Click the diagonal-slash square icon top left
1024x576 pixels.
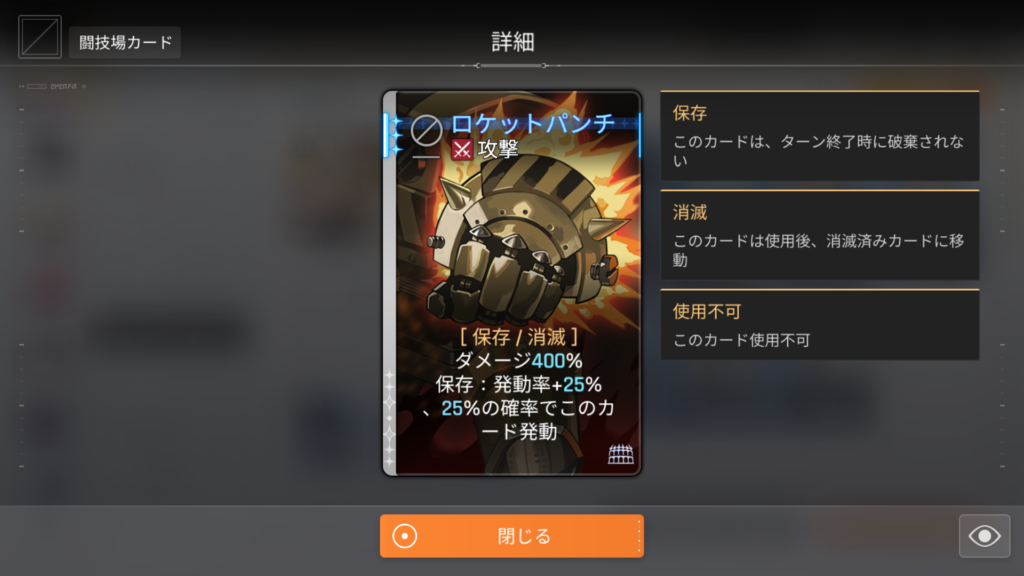pos(40,37)
